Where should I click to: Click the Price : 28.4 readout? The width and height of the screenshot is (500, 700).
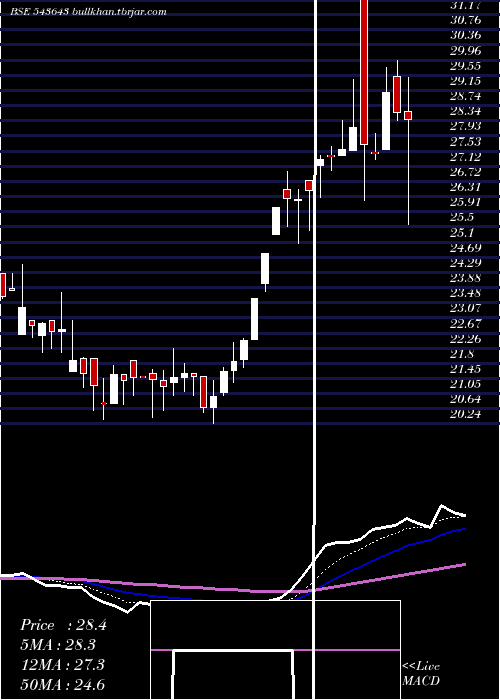(x=63, y=625)
